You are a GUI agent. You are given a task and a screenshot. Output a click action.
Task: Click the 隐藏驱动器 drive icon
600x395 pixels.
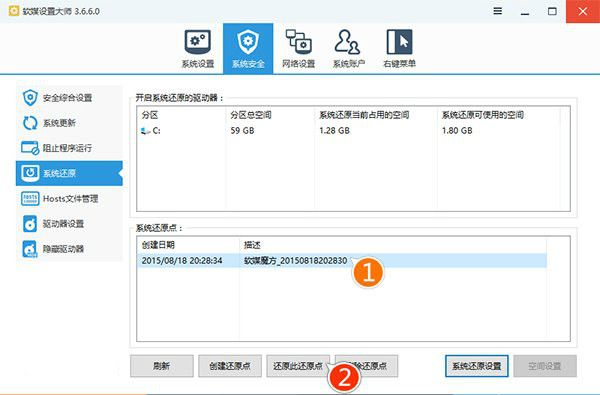pos(30,249)
